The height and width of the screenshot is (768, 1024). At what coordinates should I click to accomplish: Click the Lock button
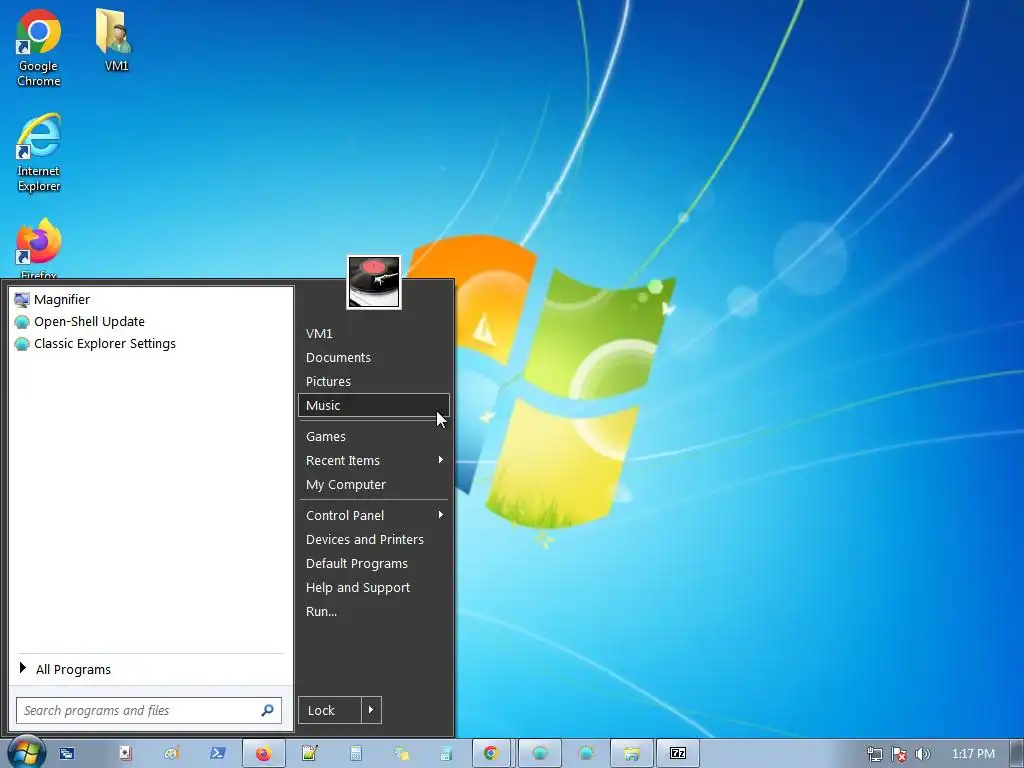pyautogui.click(x=330, y=710)
